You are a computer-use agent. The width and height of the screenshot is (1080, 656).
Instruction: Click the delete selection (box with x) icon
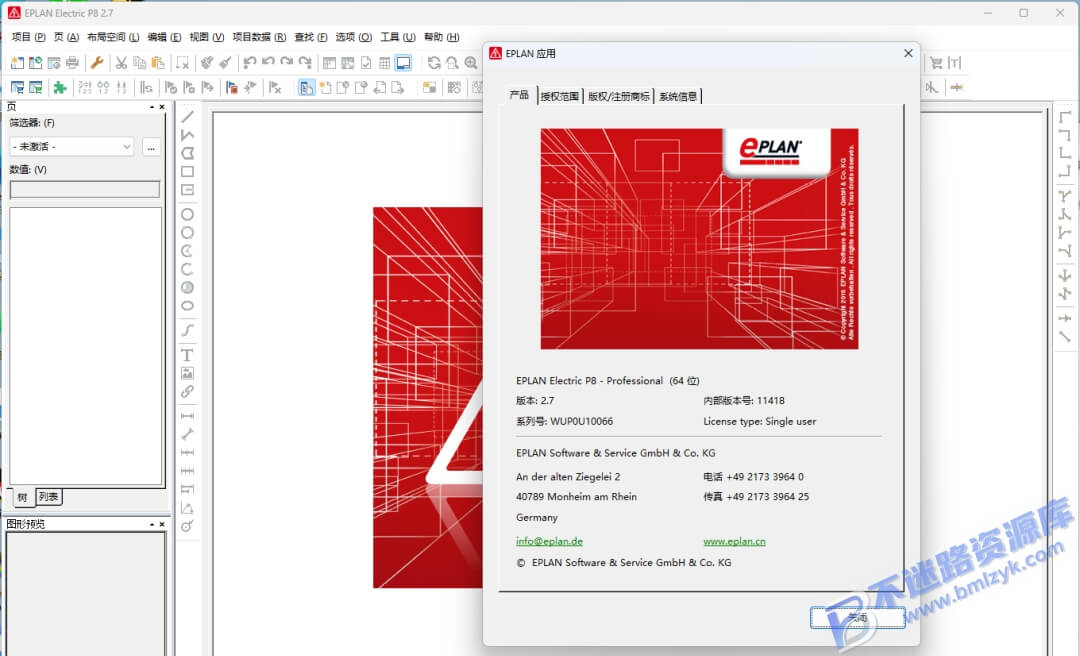coord(183,63)
